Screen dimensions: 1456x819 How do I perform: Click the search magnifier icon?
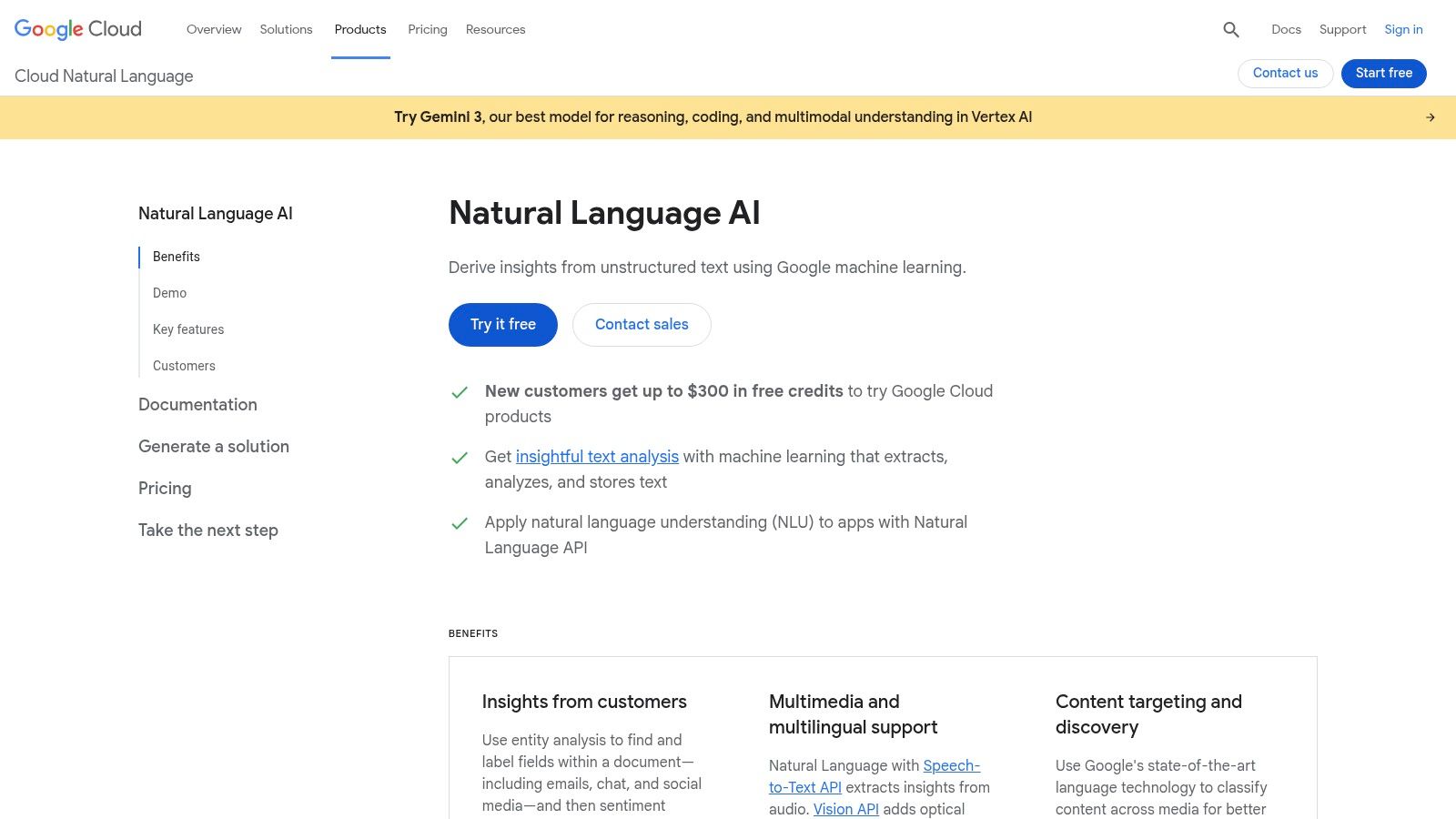pyautogui.click(x=1230, y=29)
